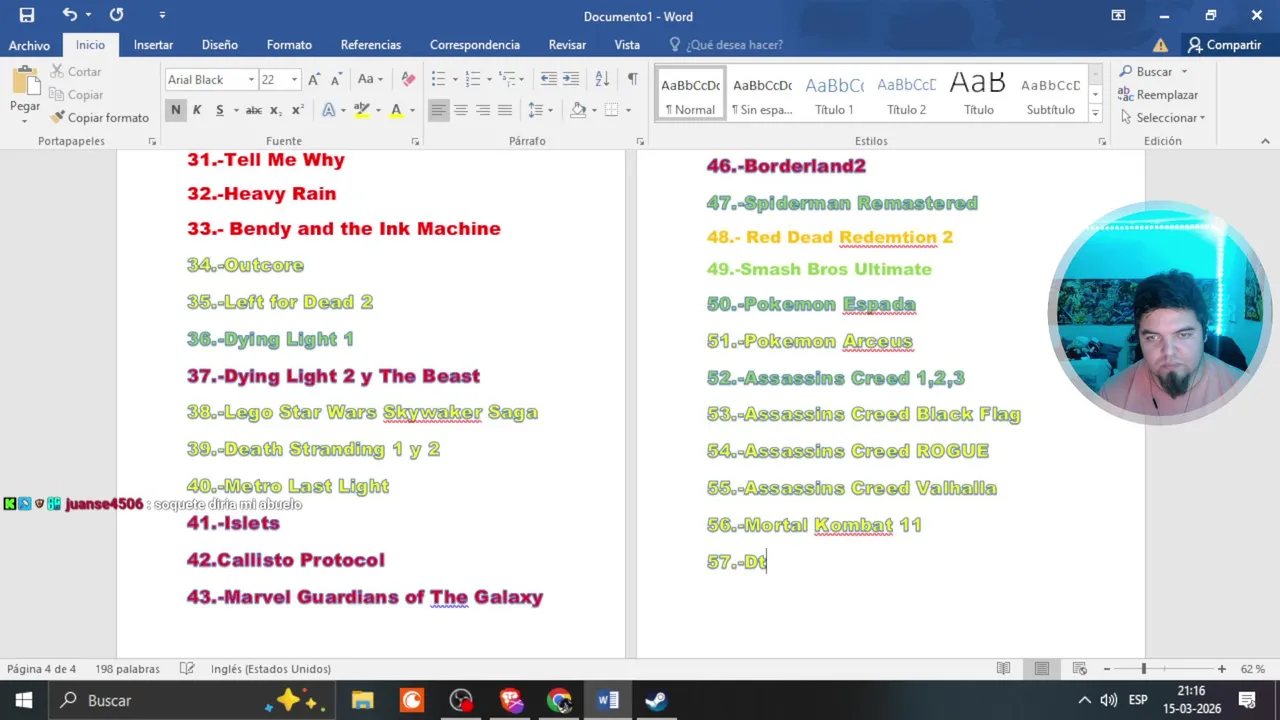The height and width of the screenshot is (720, 1280).
Task: Click the Reemplazar button
Action: coord(1158,94)
